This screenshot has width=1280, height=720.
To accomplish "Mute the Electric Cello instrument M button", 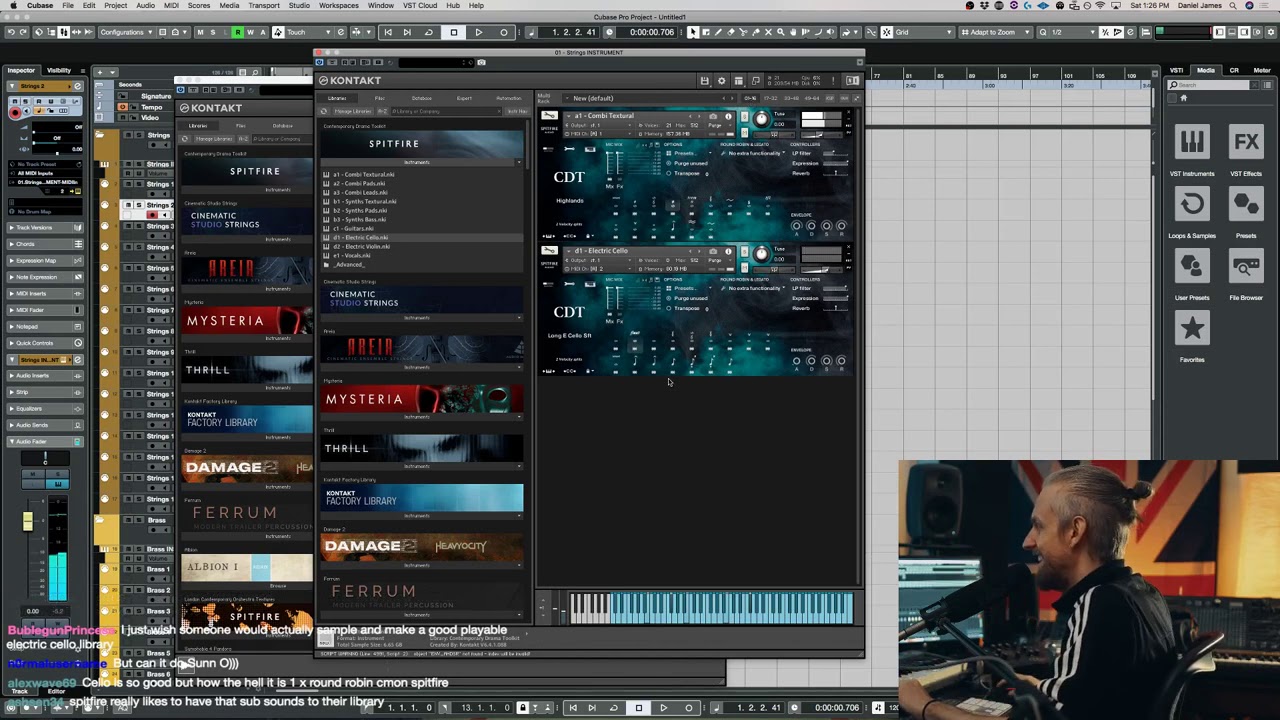I will [x=744, y=267].
